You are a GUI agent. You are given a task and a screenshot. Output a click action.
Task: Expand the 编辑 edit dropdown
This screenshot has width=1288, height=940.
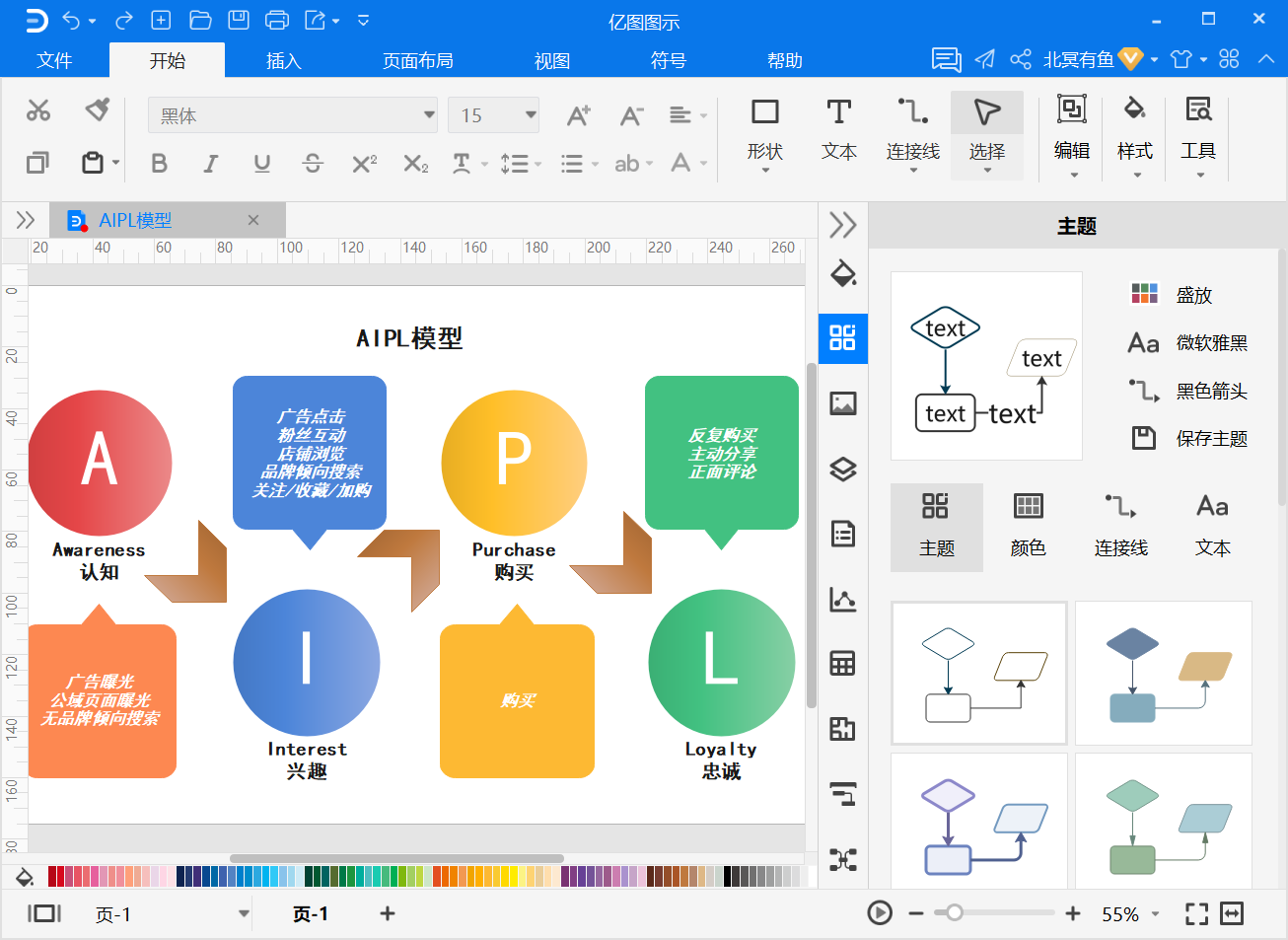pyautogui.click(x=1073, y=175)
